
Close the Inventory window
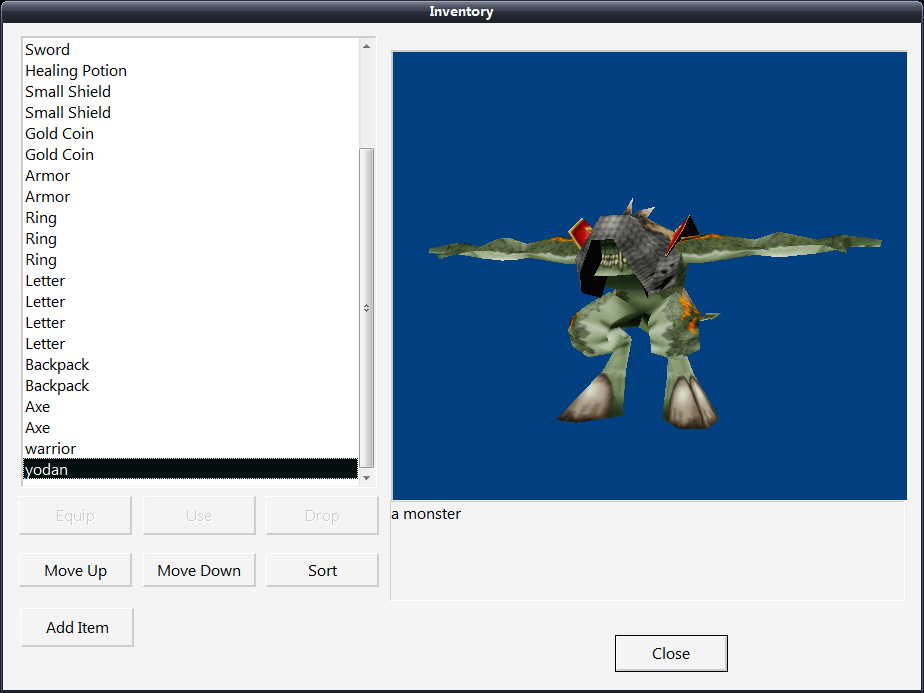[671, 654]
